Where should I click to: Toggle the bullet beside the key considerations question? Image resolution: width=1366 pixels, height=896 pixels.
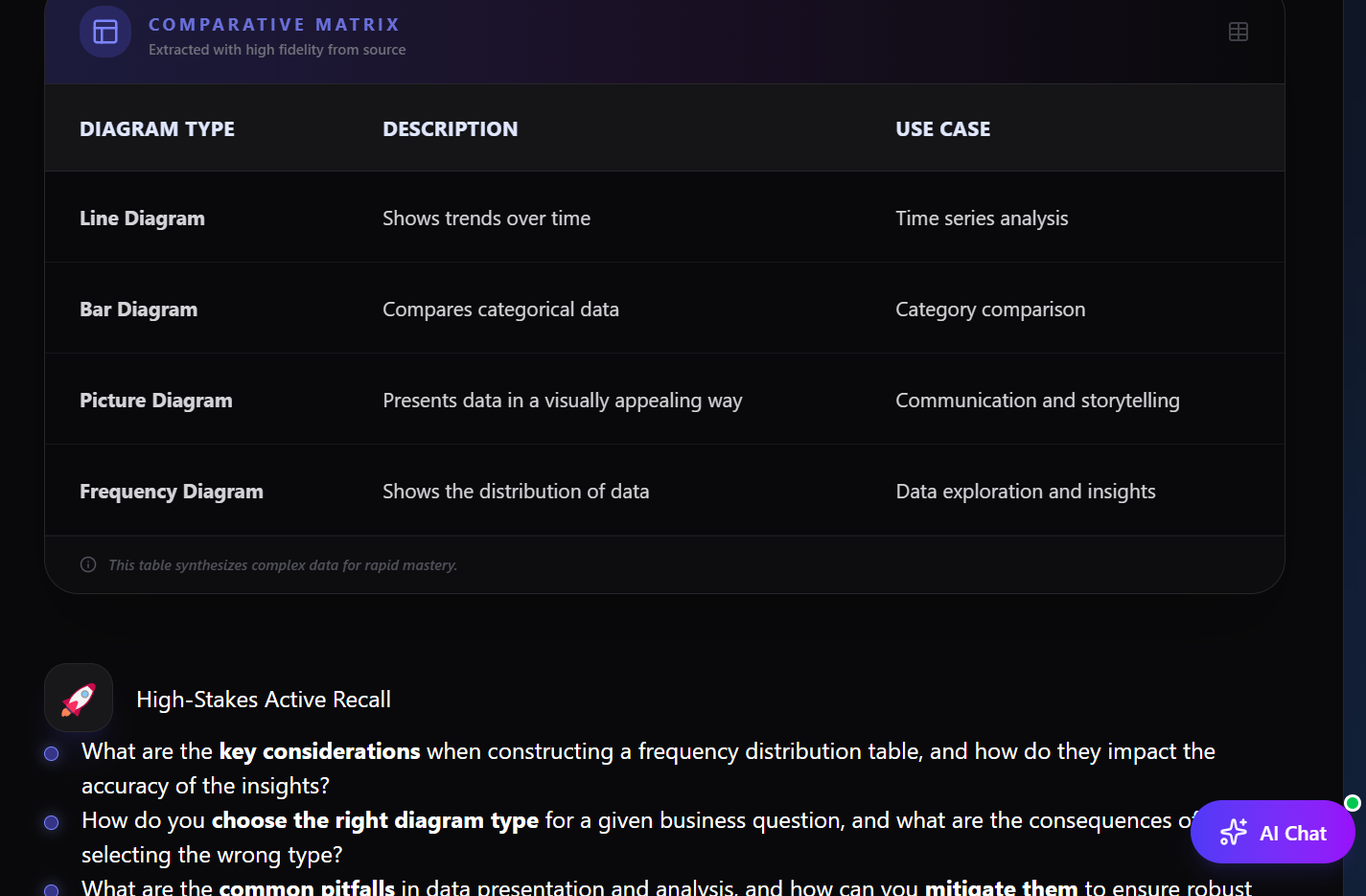51,753
